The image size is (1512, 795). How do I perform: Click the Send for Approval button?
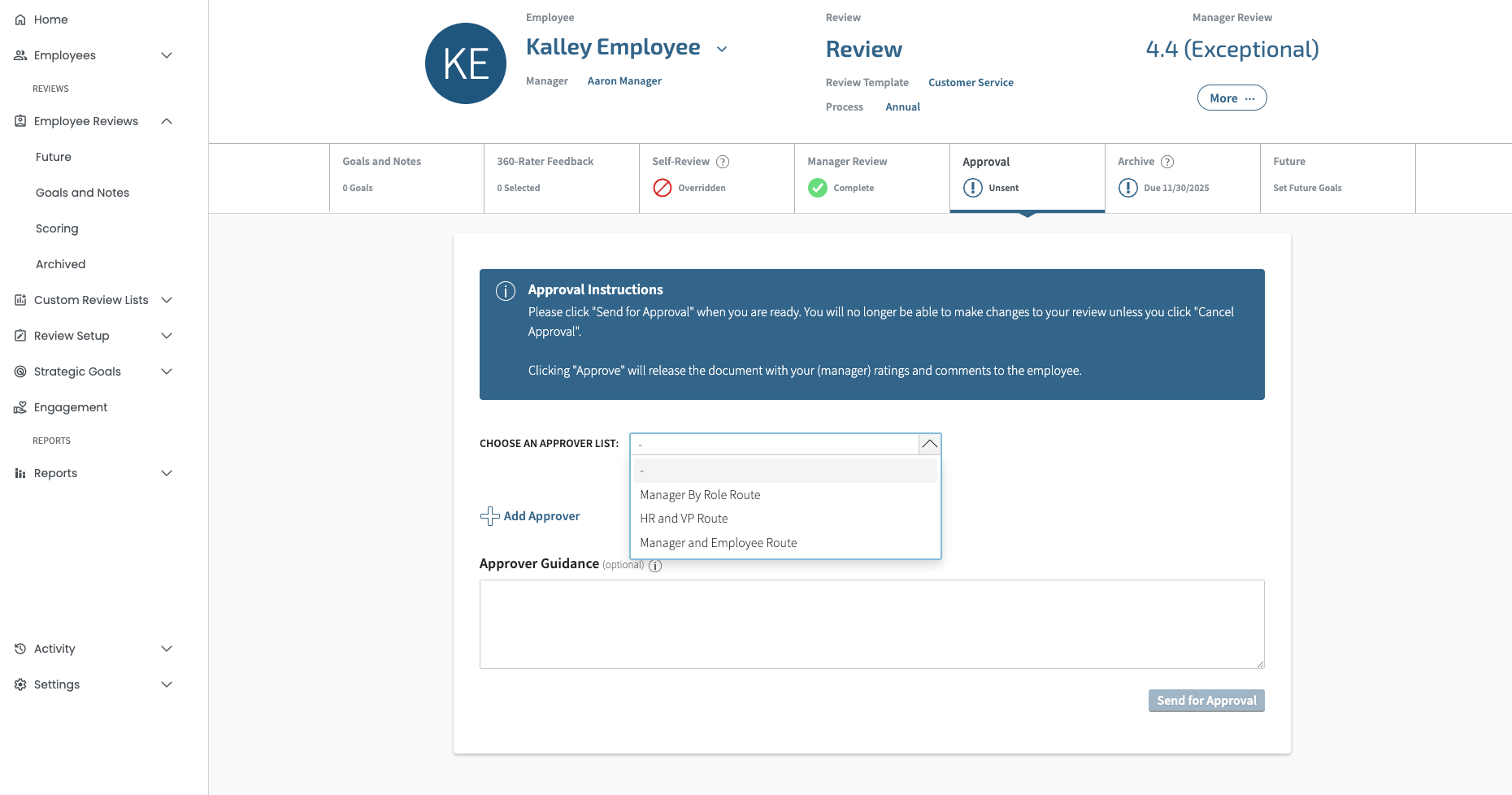[1206, 701]
